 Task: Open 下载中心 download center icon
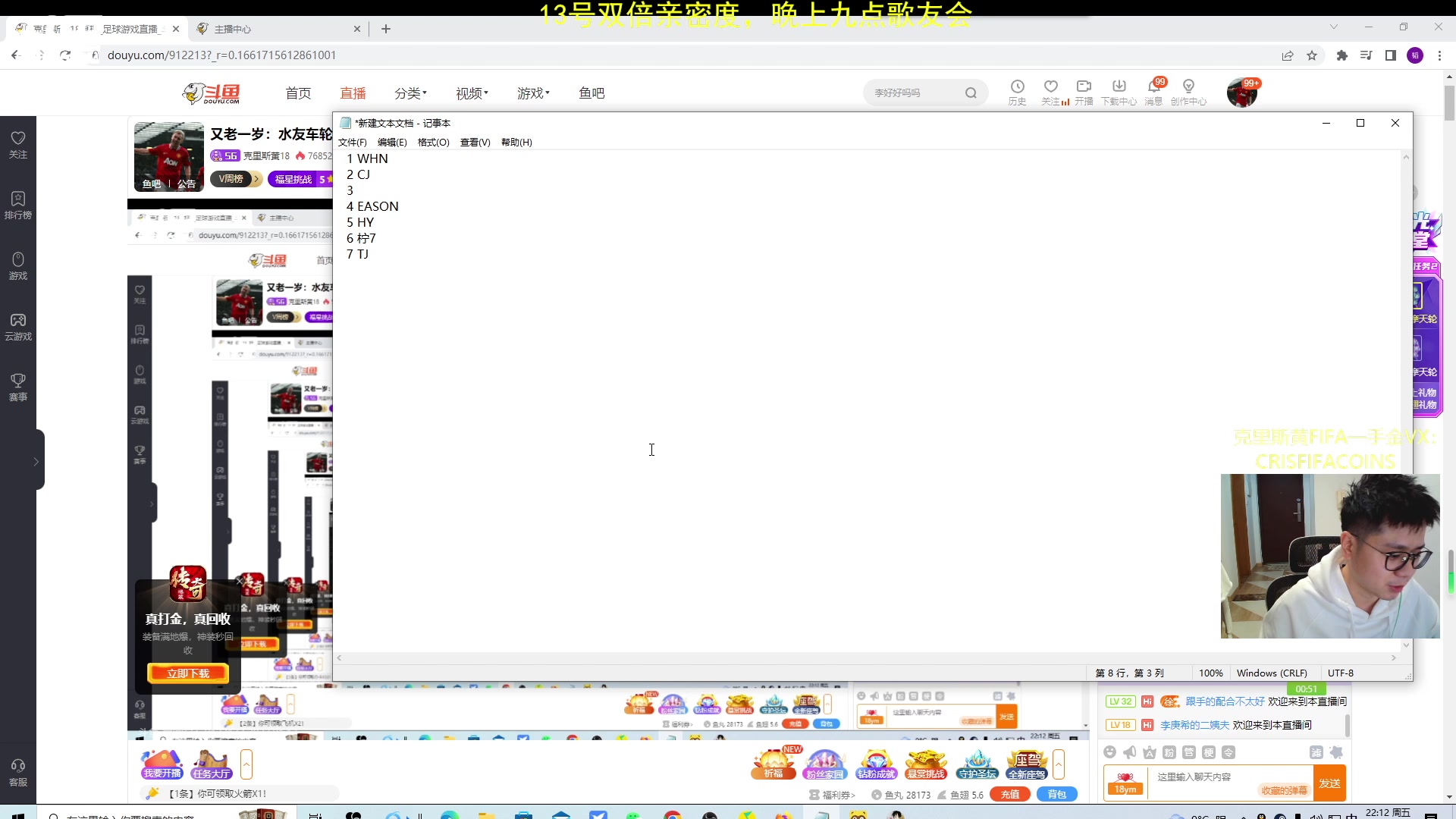(x=1119, y=87)
